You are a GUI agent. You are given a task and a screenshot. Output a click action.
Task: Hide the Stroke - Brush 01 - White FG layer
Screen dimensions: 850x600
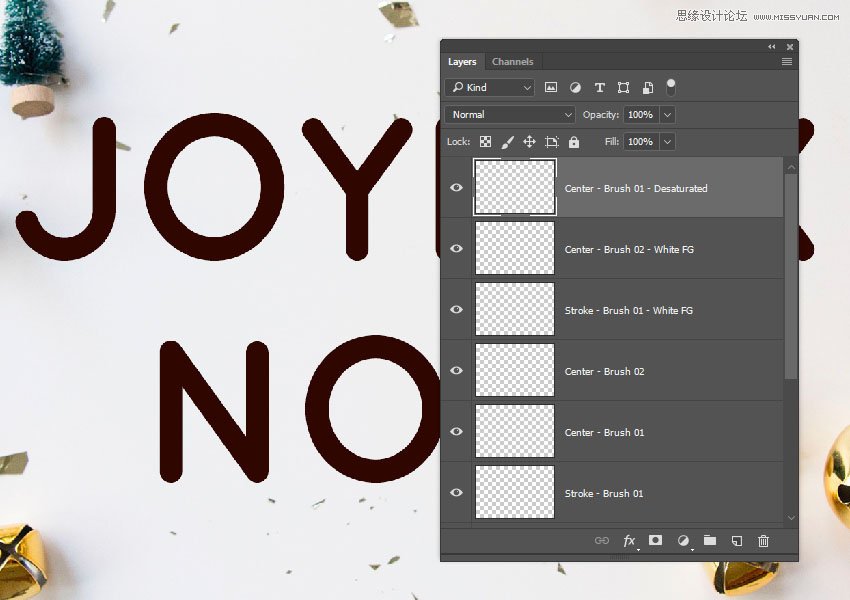[x=457, y=310]
